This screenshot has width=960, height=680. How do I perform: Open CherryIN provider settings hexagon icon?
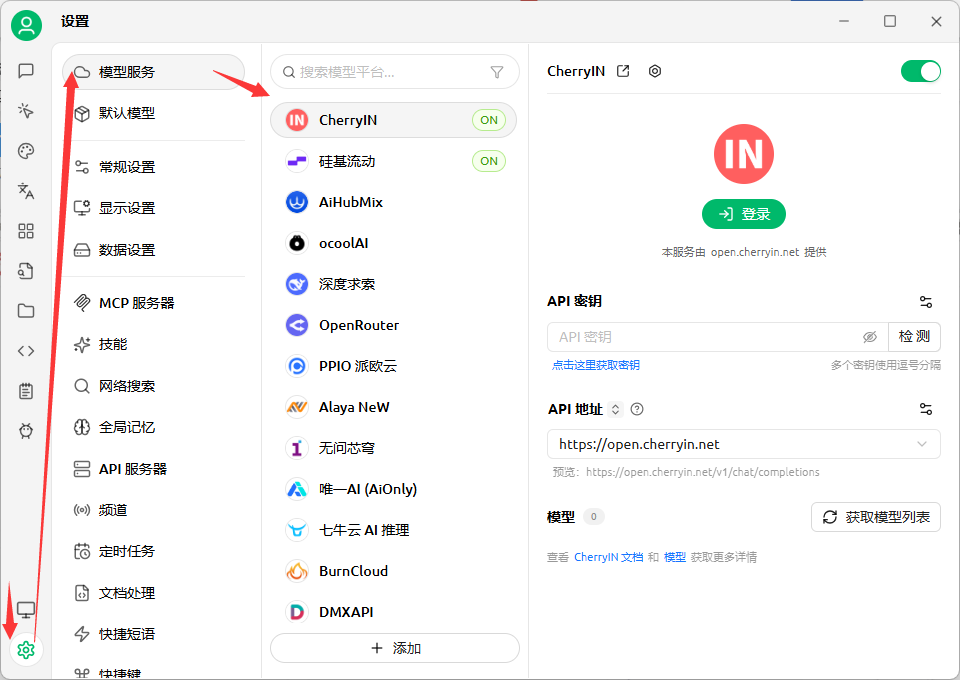(655, 71)
